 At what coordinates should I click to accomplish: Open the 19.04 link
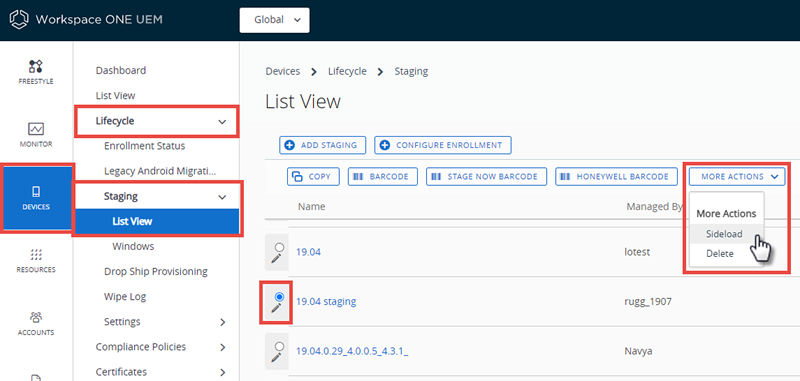click(x=308, y=251)
